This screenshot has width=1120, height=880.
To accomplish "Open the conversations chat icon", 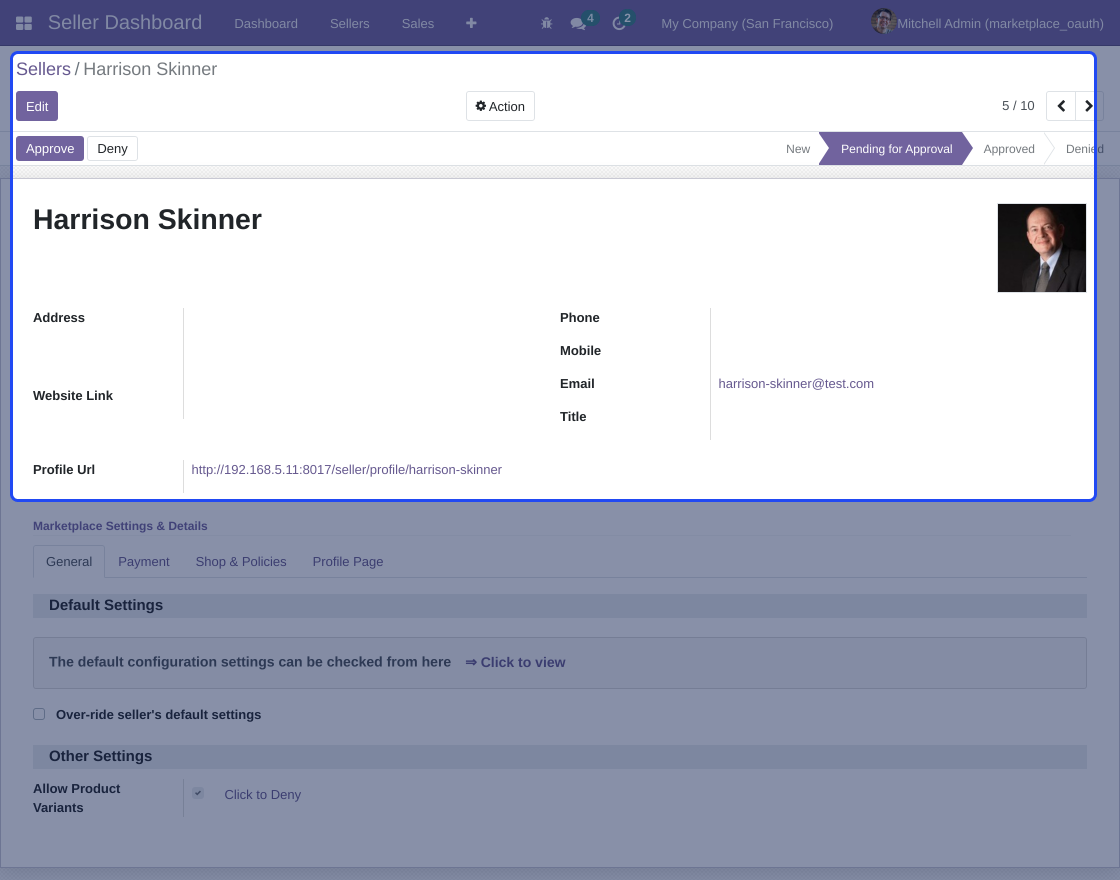I will 578,24.
